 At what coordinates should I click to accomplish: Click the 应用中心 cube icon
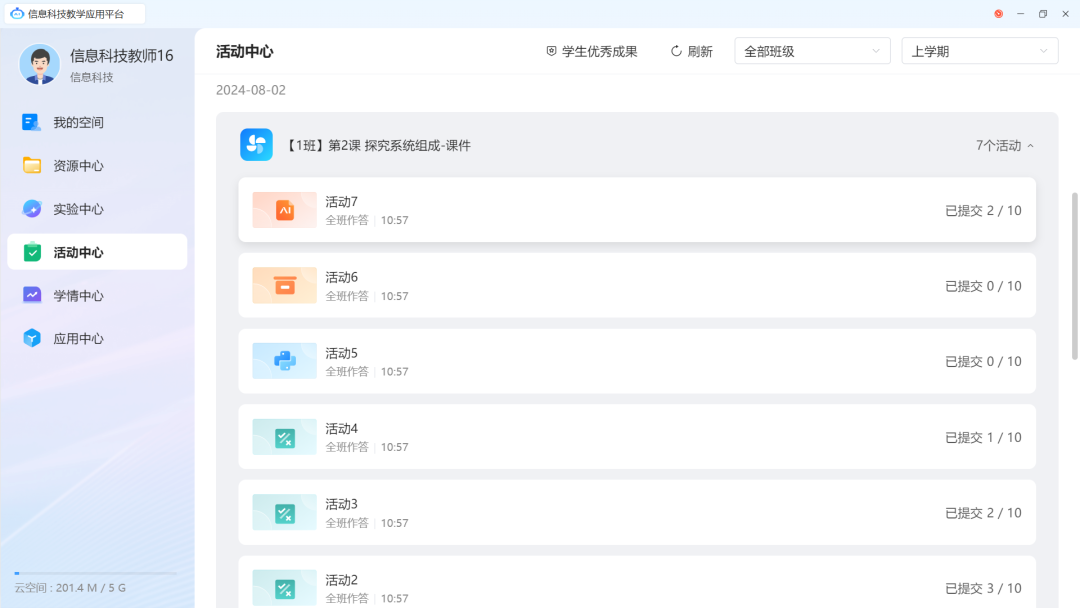click(27, 338)
